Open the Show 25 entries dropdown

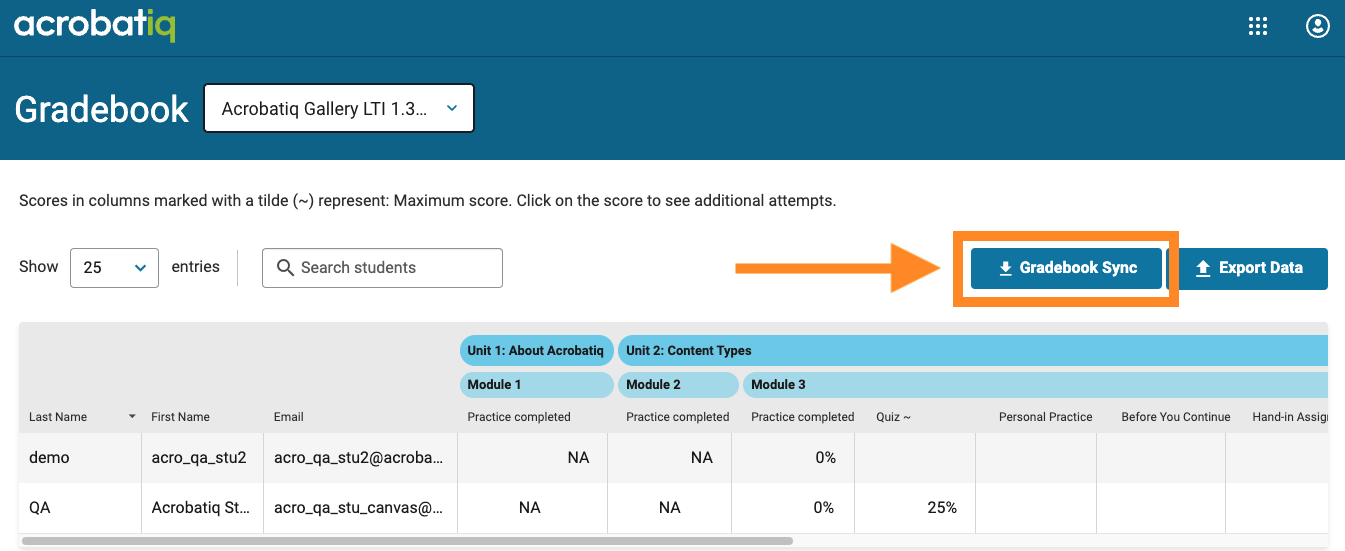tap(114, 267)
